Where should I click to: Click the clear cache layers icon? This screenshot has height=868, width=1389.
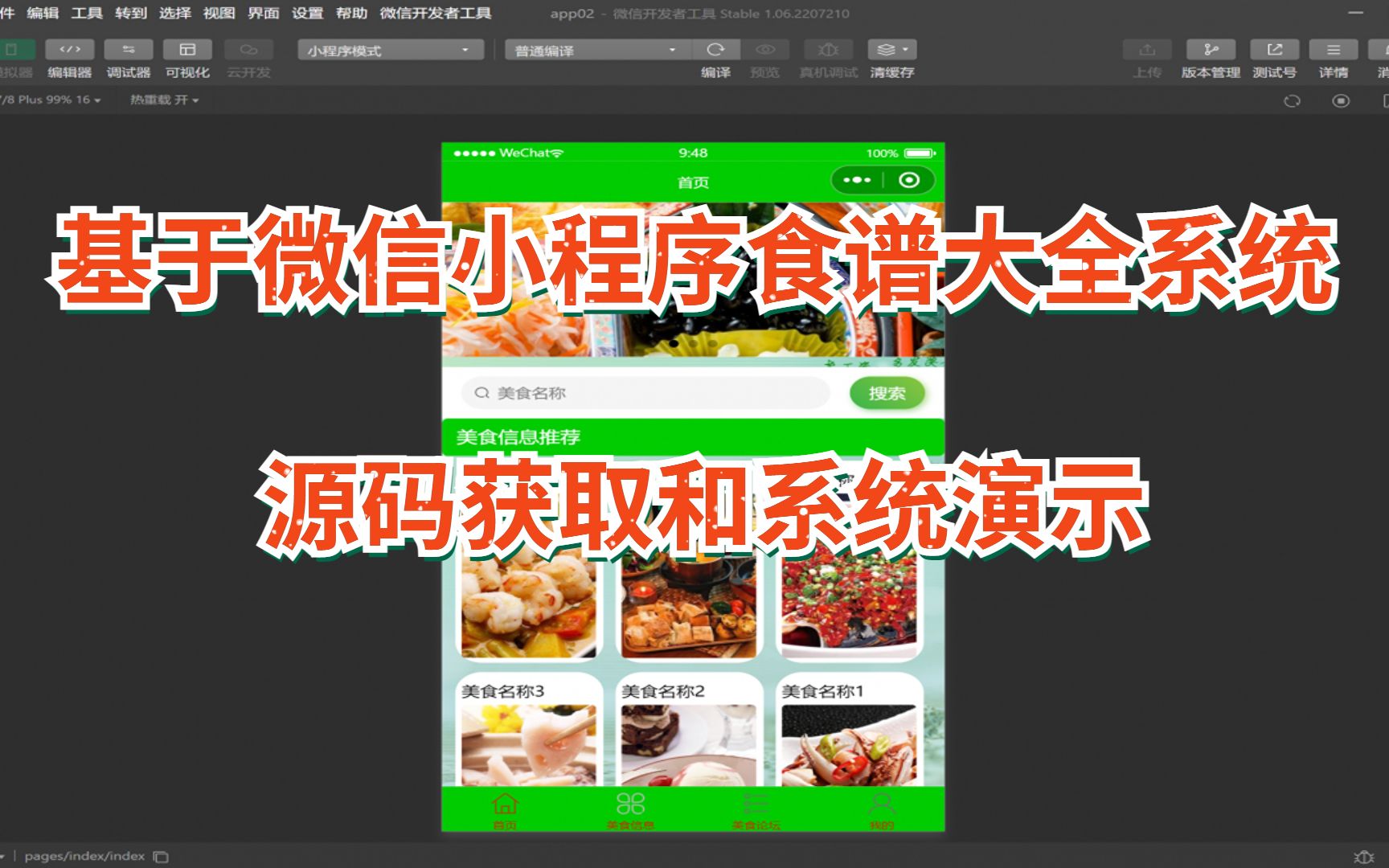[884, 50]
